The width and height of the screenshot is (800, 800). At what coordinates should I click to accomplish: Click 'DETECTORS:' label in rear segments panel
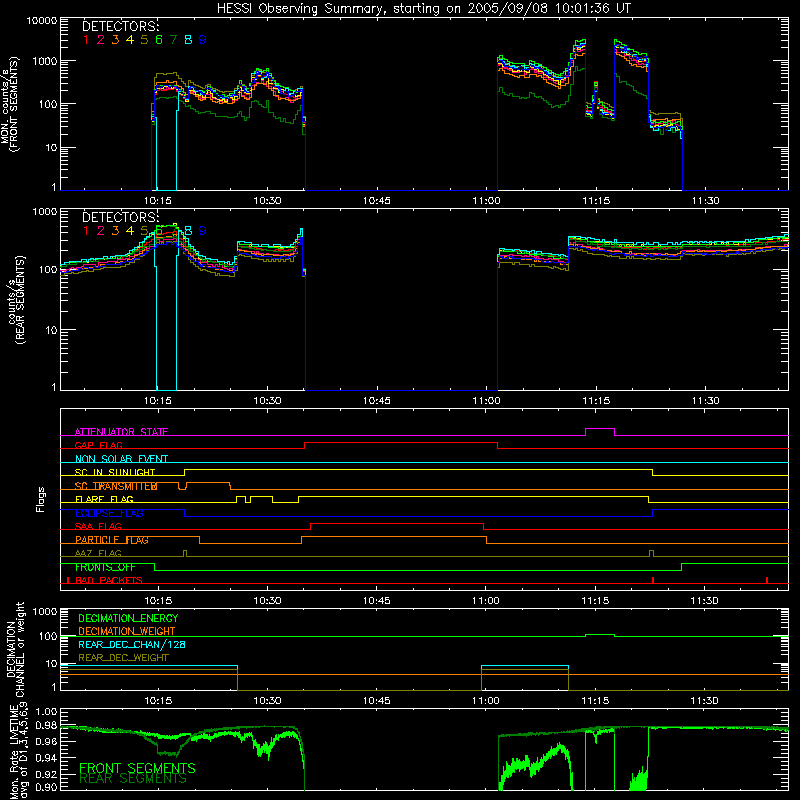coord(120,217)
